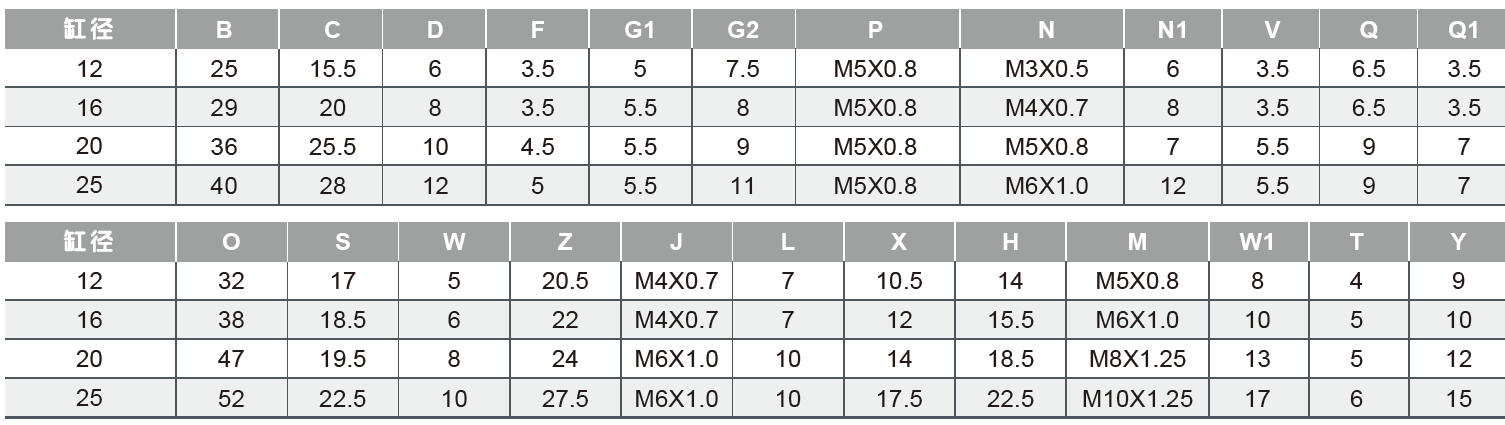This screenshot has height=425, width=1505.
Task: Click the 7.5 value under G2
Action: pyautogui.click(x=742, y=69)
